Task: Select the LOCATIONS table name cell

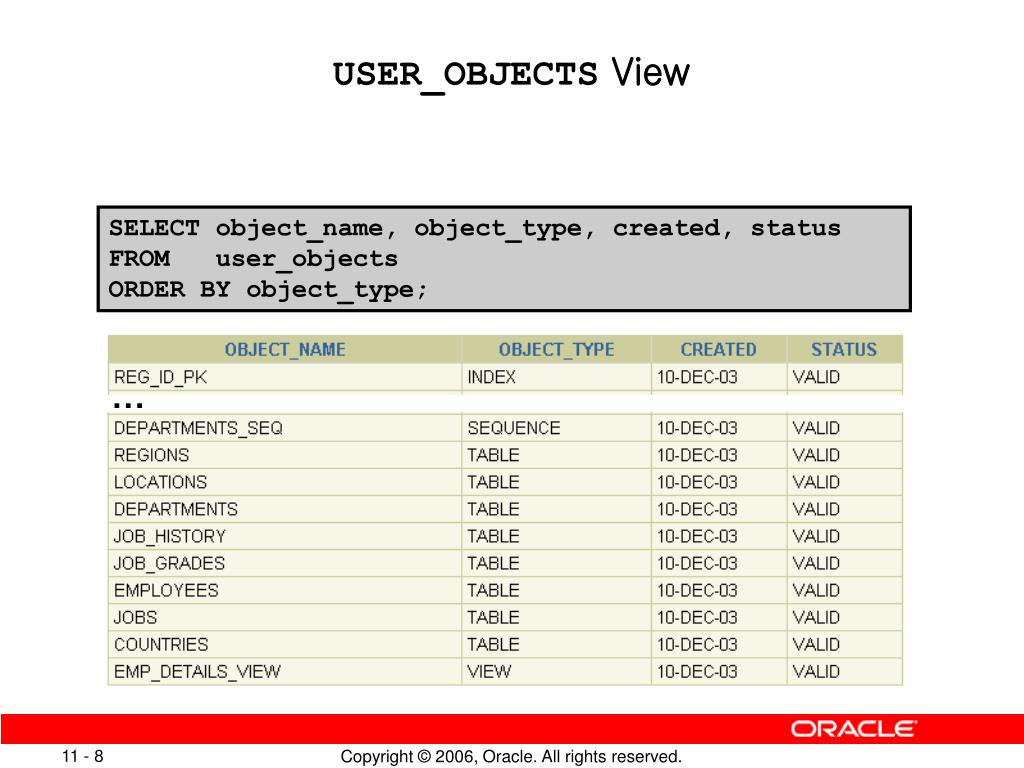Action: click(x=285, y=482)
